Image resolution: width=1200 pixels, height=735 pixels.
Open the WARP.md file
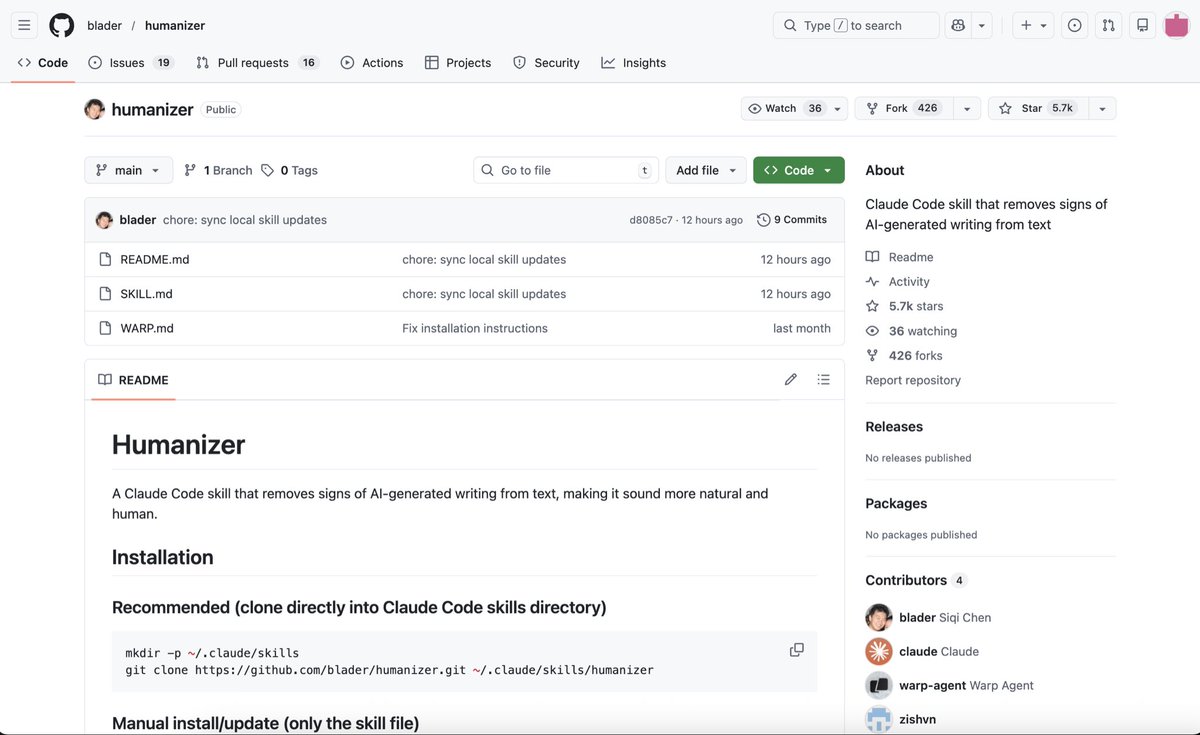tap(147, 328)
